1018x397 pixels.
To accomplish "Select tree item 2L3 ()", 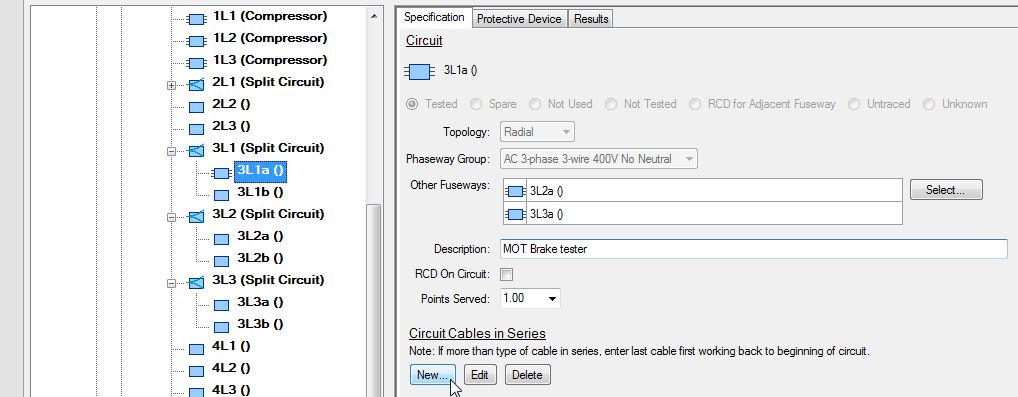I will [x=231, y=126].
